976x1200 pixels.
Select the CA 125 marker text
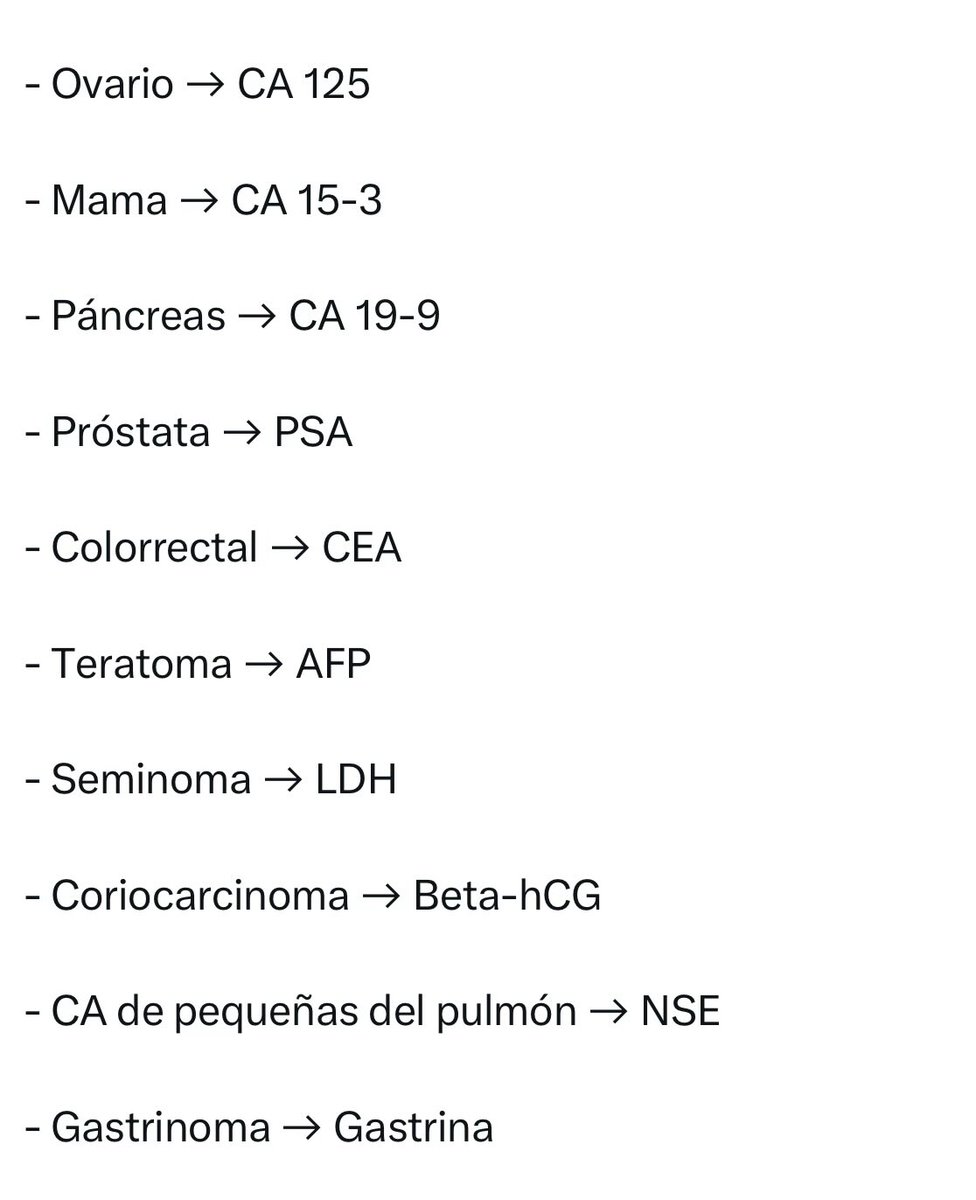(304, 85)
